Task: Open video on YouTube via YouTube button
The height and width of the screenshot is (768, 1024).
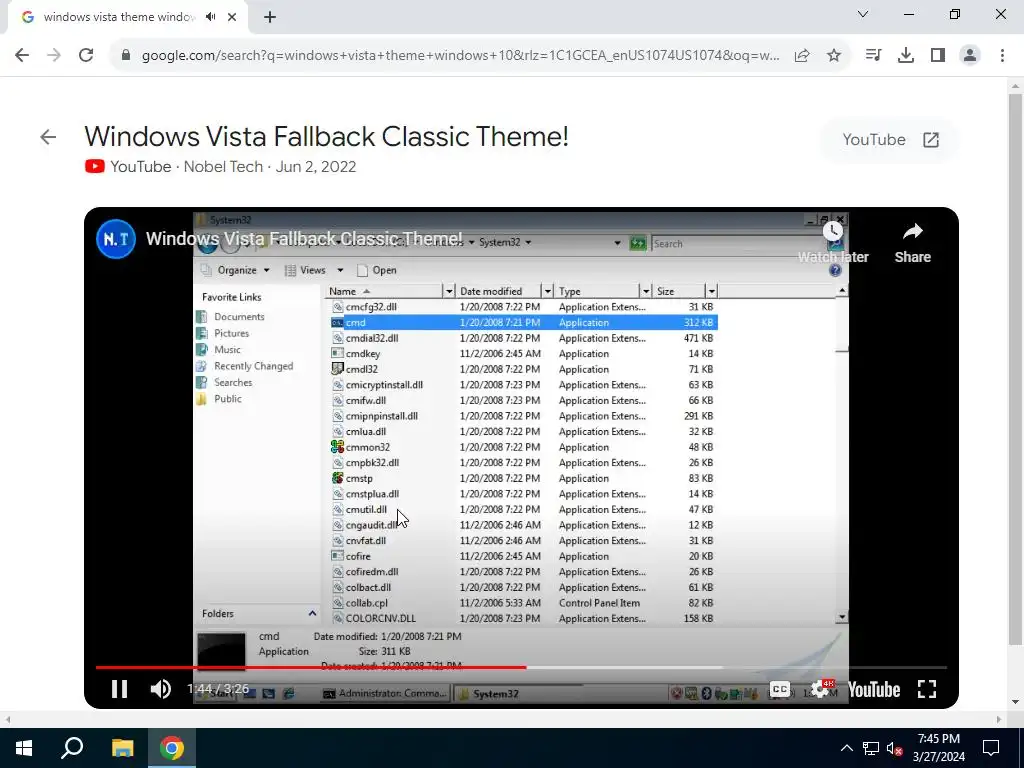Action: point(891,140)
